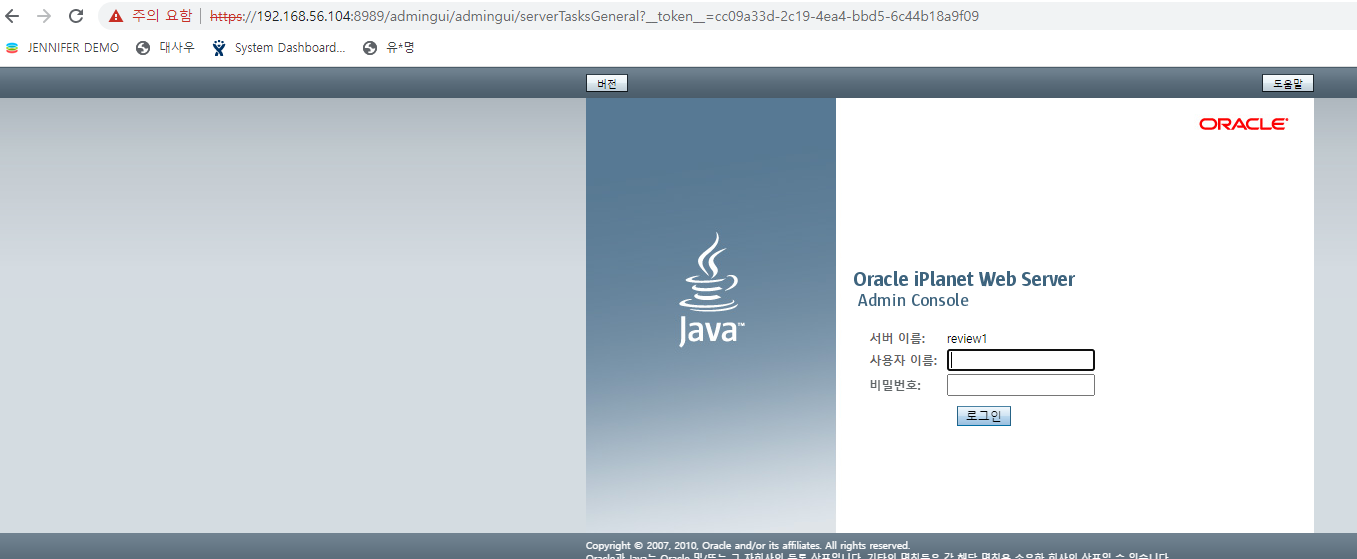Click the Oracle logo

pyautogui.click(x=1244, y=124)
